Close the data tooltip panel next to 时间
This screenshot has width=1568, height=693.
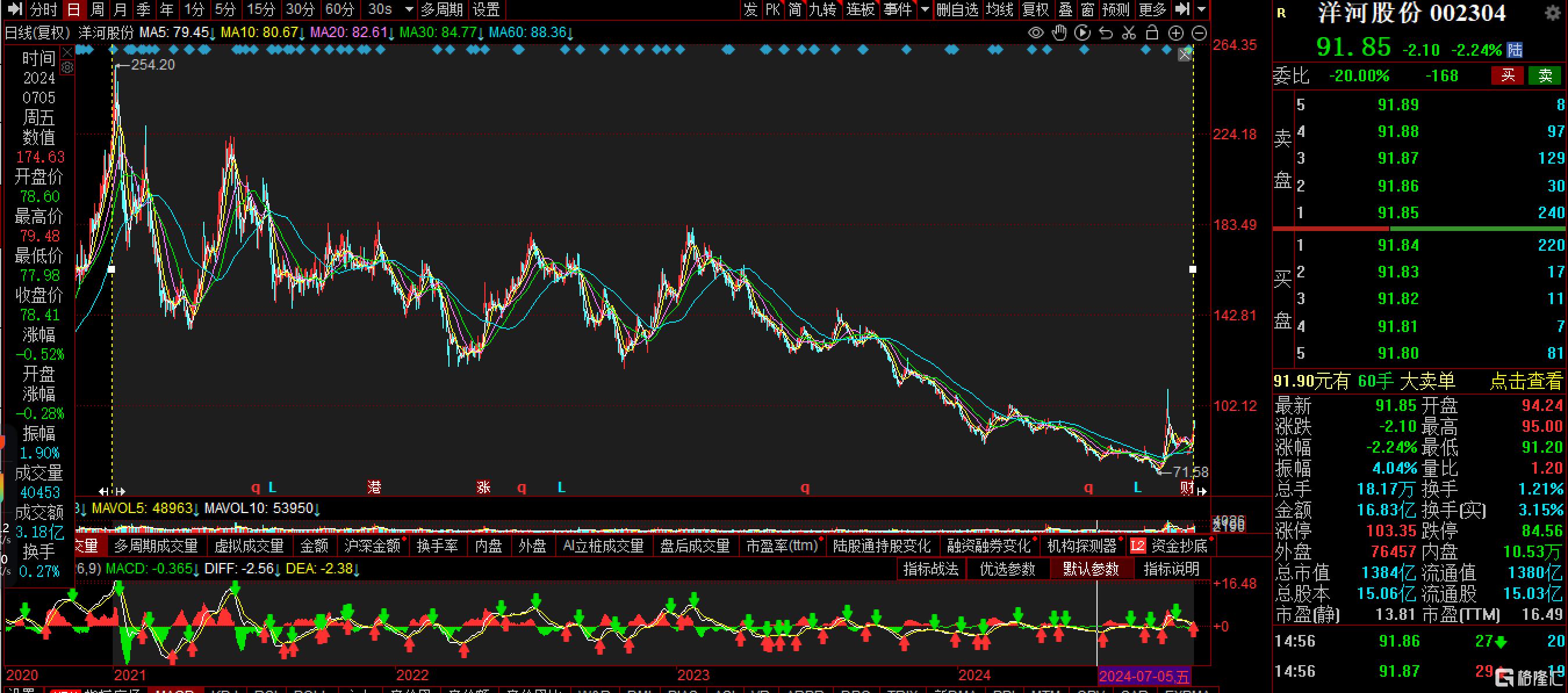(67, 52)
